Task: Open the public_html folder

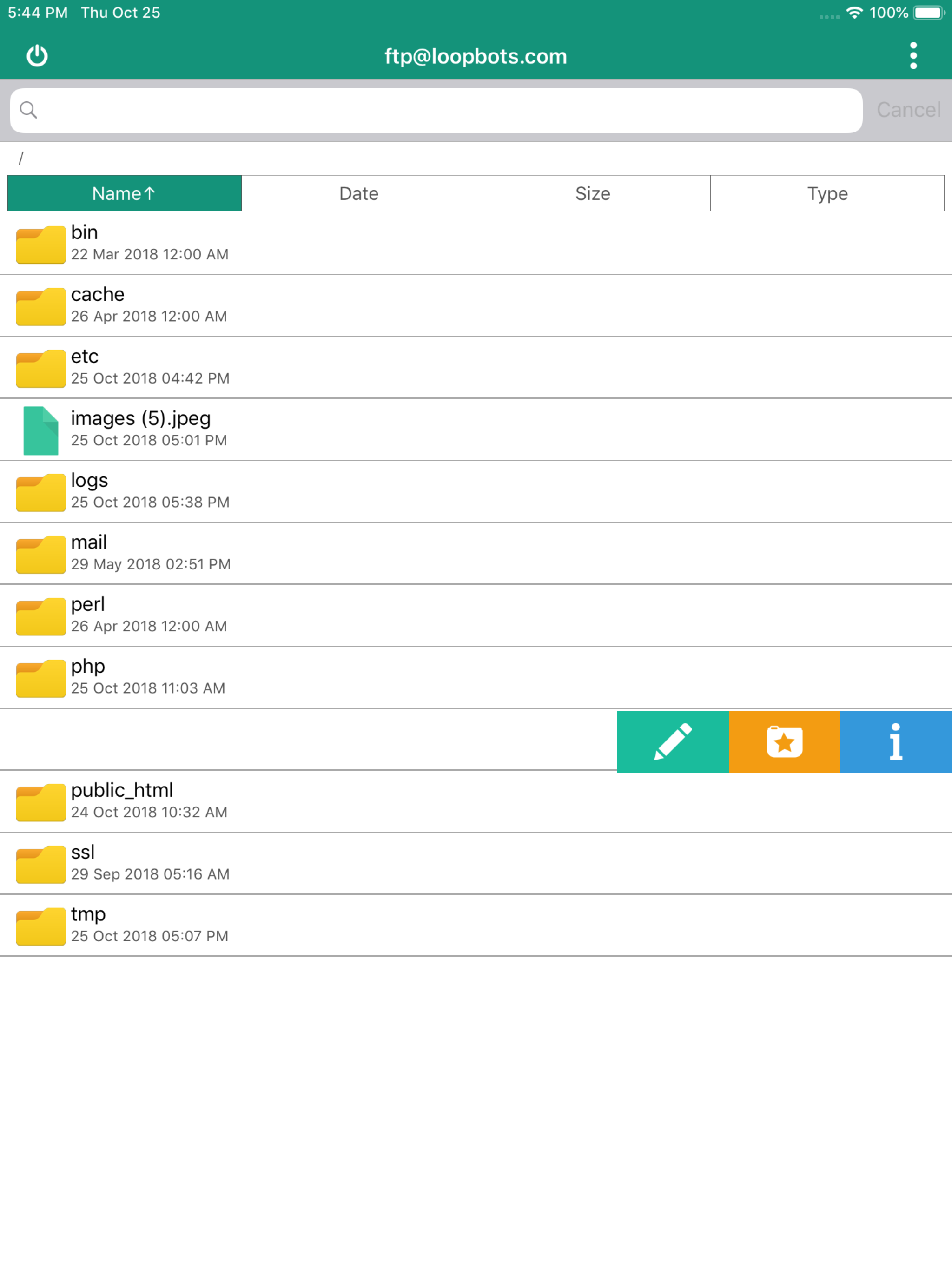Action: (x=122, y=800)
